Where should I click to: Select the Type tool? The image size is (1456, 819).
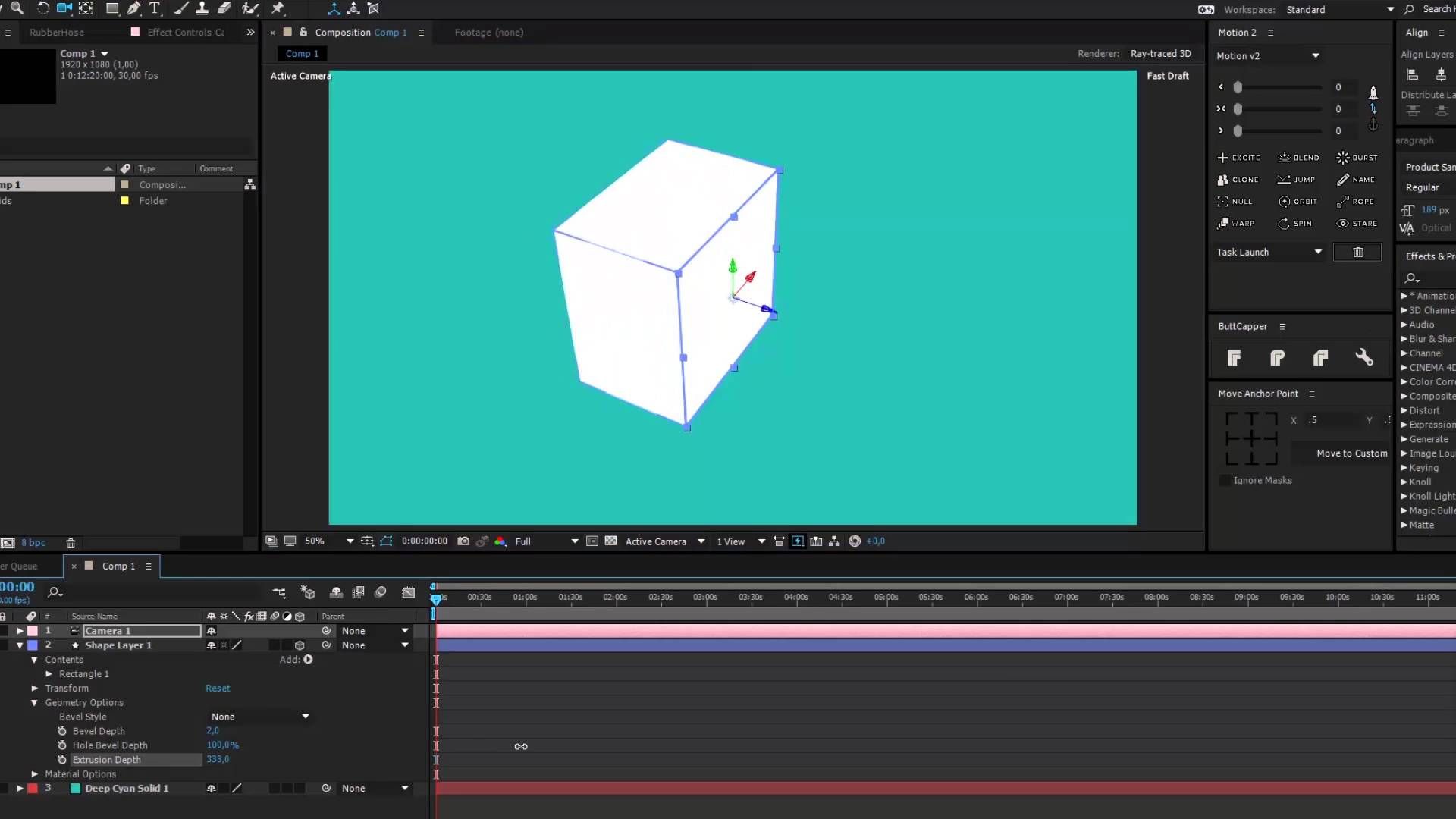coord(155,8)
